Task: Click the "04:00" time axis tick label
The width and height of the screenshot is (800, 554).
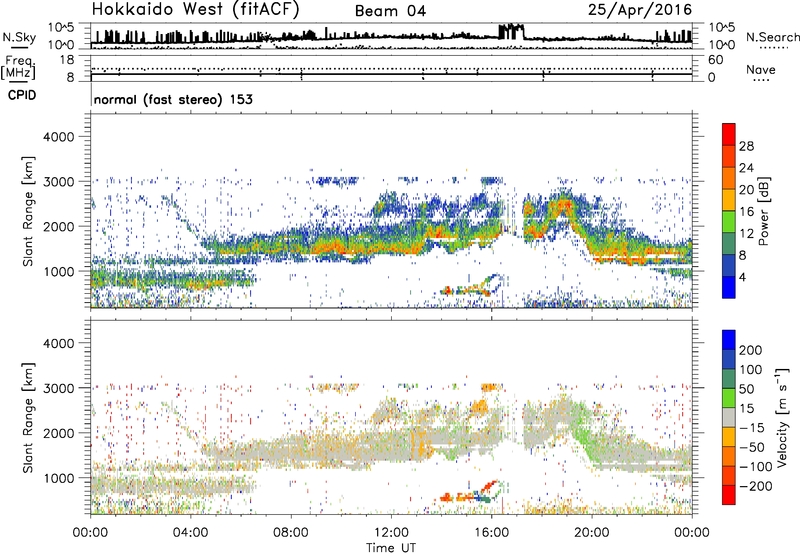Action: [x=190, y=533]
